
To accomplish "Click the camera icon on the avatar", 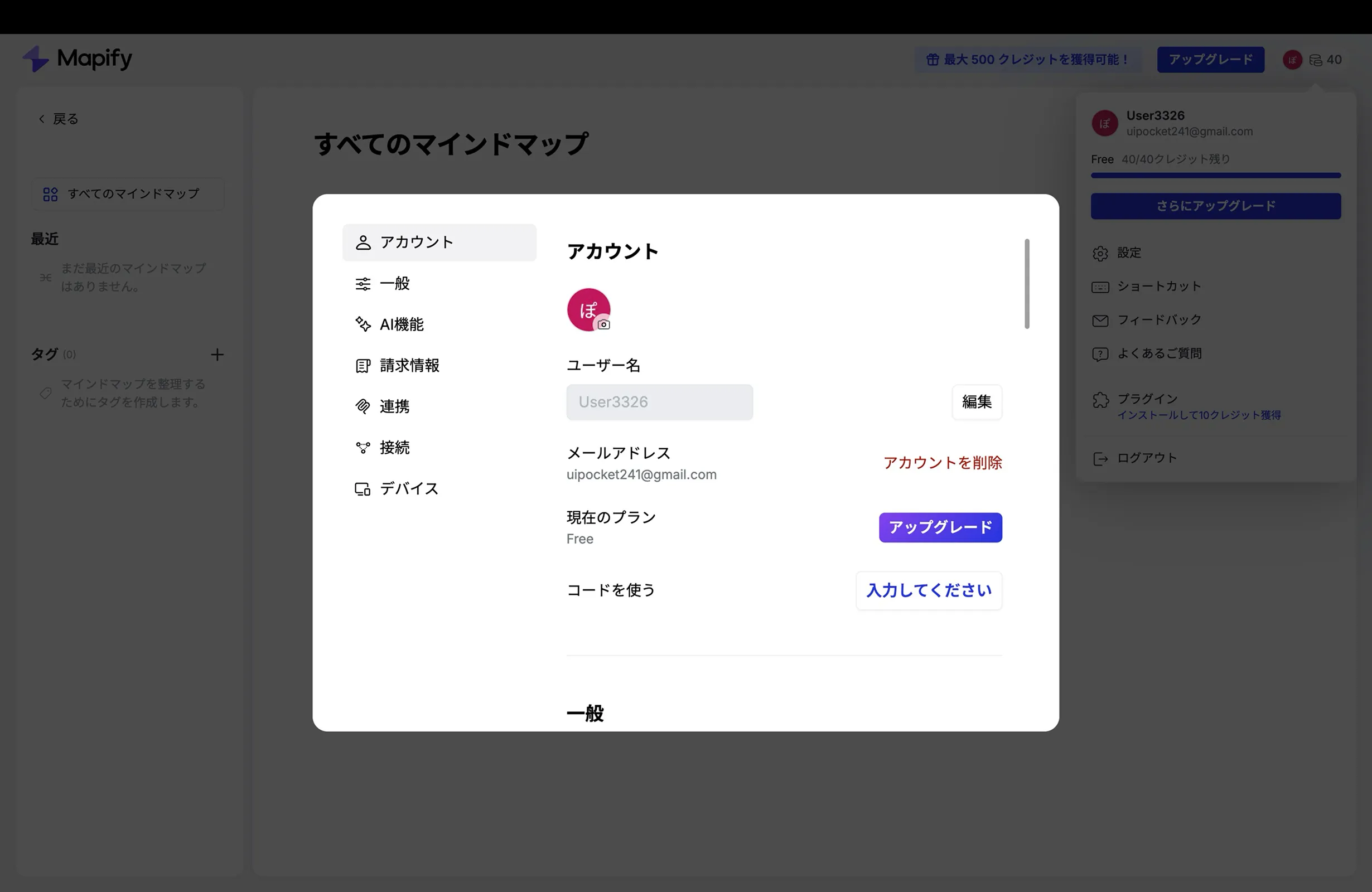I will point(604,326).
